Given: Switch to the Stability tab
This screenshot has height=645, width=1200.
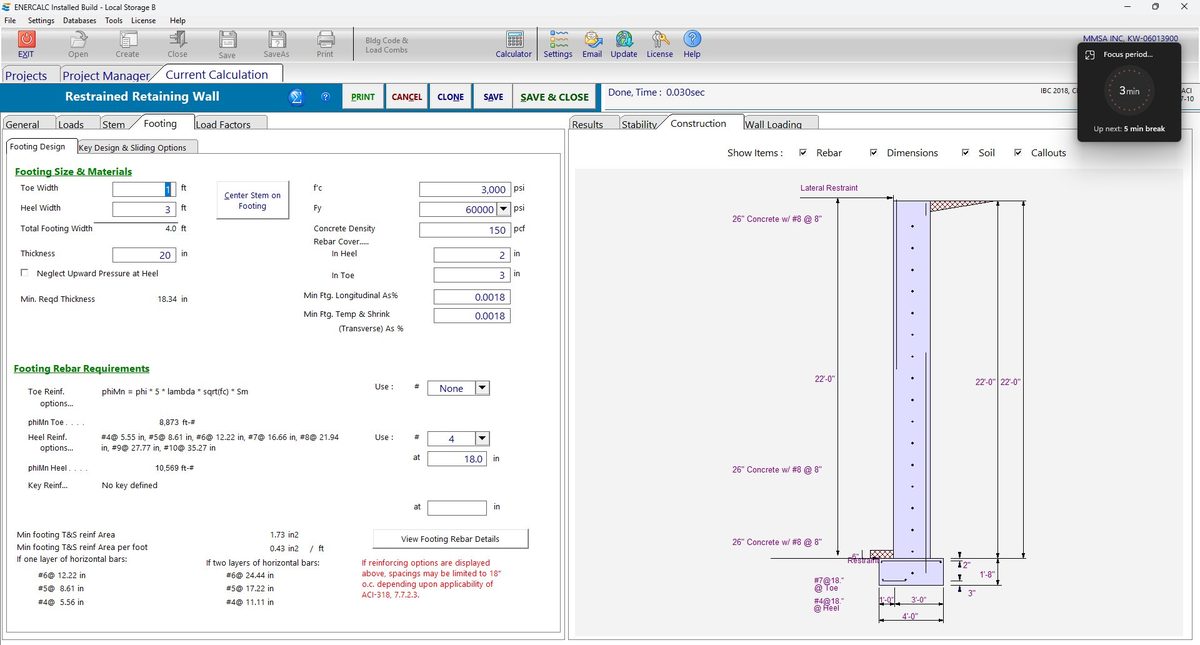Looking at the screenshot, I should [x=638, y=124].
